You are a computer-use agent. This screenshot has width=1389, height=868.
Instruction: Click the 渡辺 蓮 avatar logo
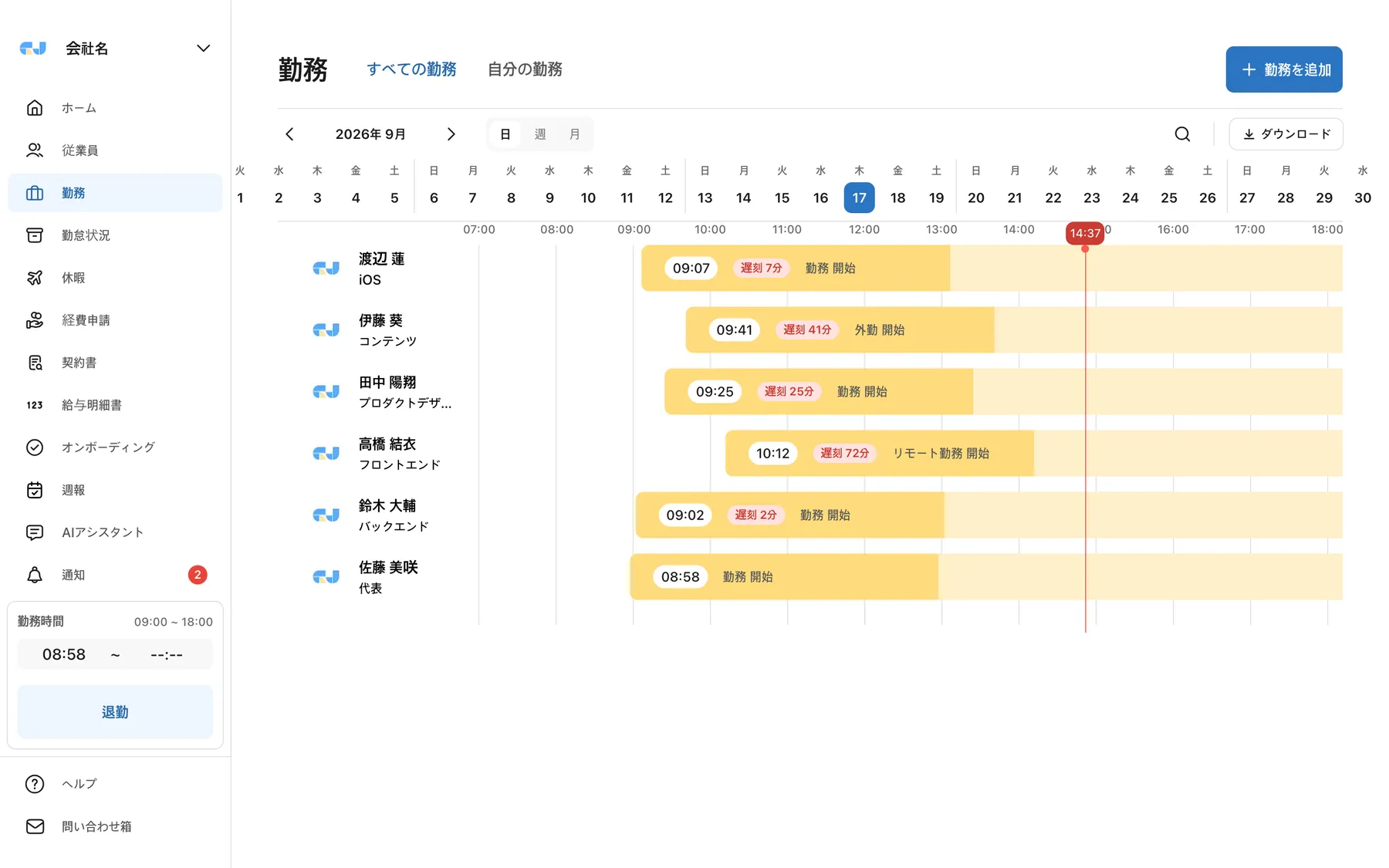[x=326, y=269]
